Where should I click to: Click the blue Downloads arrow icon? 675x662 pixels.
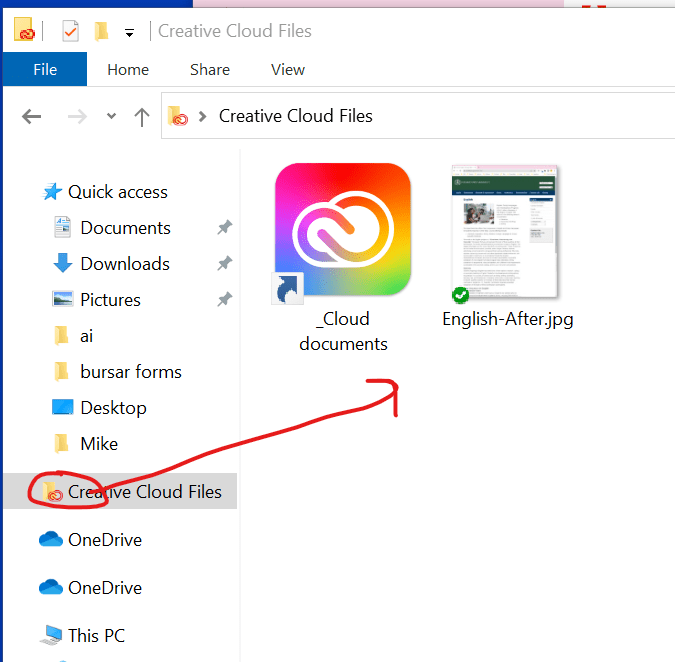click(63, 263)
